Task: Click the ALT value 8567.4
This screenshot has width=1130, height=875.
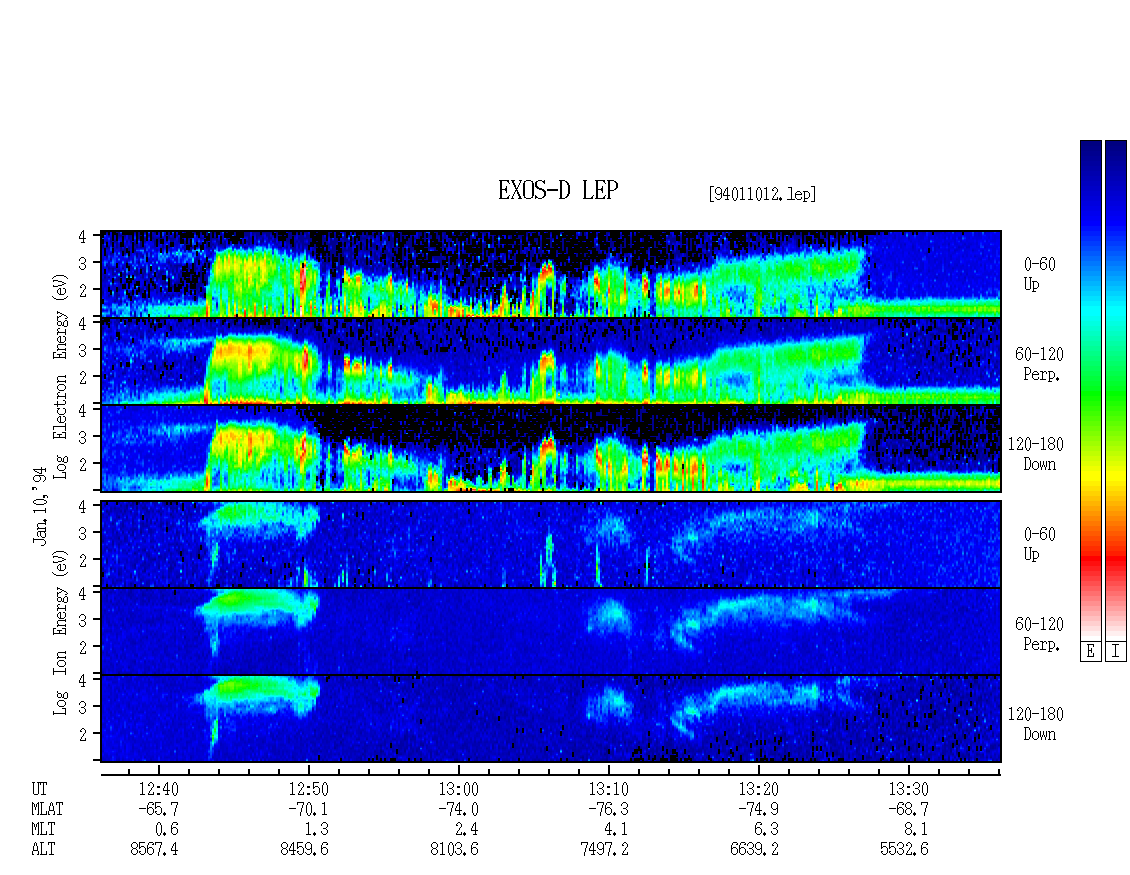Action: [154, 850]
